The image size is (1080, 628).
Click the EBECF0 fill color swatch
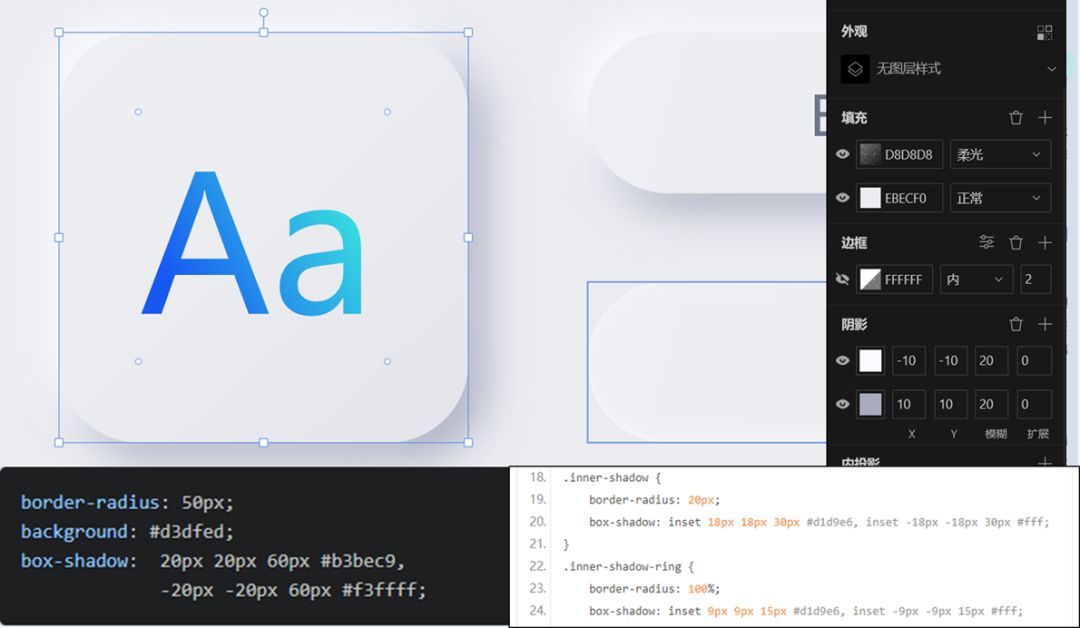(x=870, y=198)
